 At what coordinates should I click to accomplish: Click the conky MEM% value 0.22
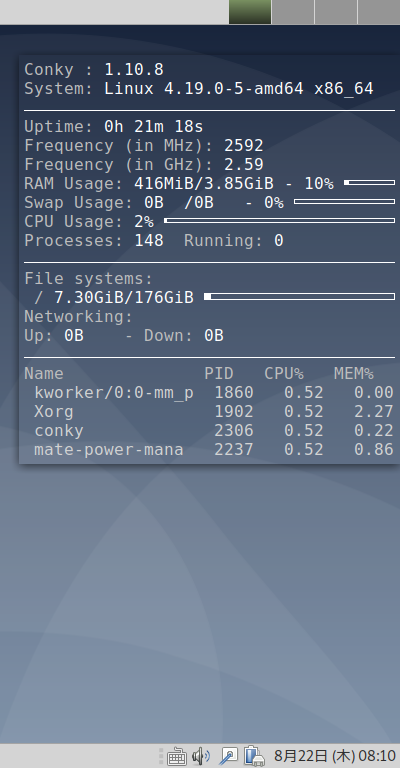click(x=374, y=431)
